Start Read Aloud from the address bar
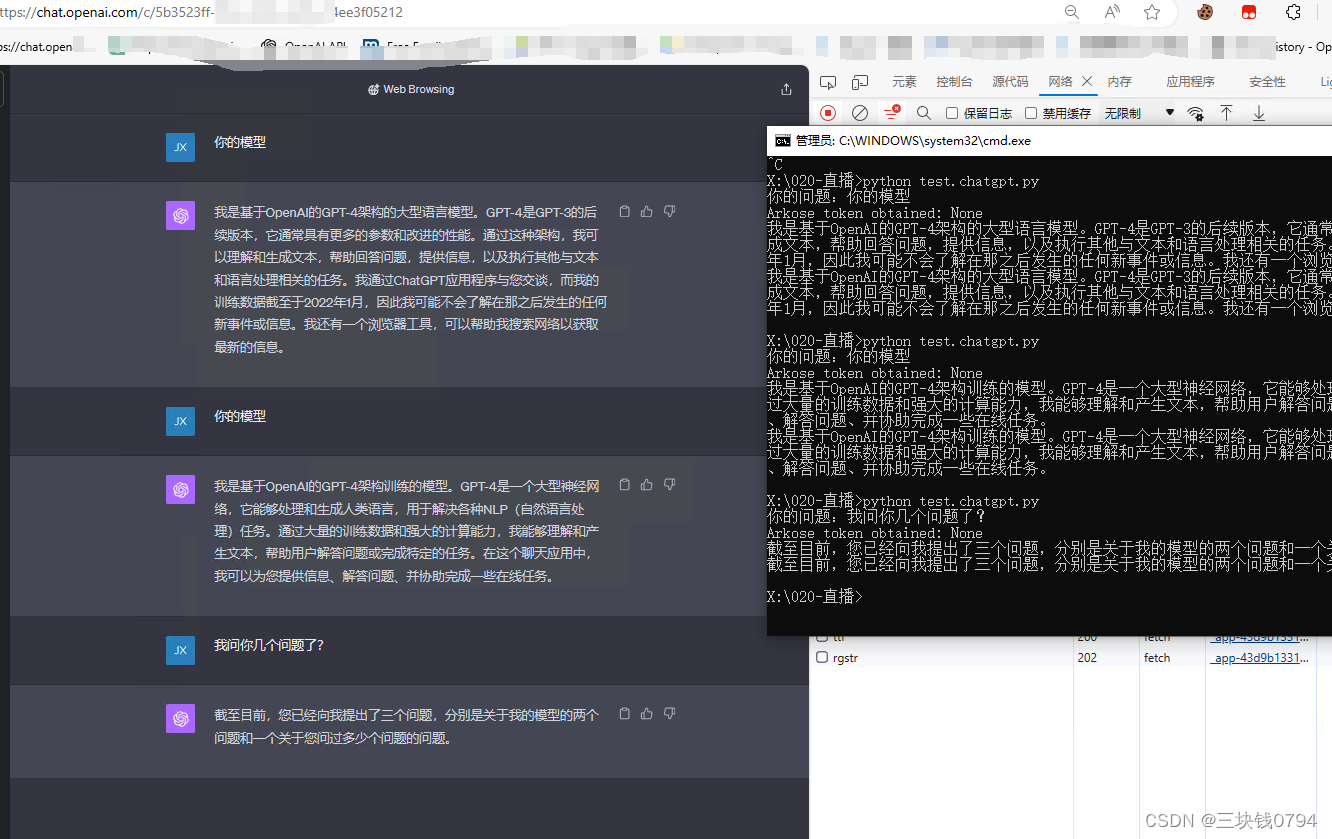1332x839 pixels. tap(1112, 12)
